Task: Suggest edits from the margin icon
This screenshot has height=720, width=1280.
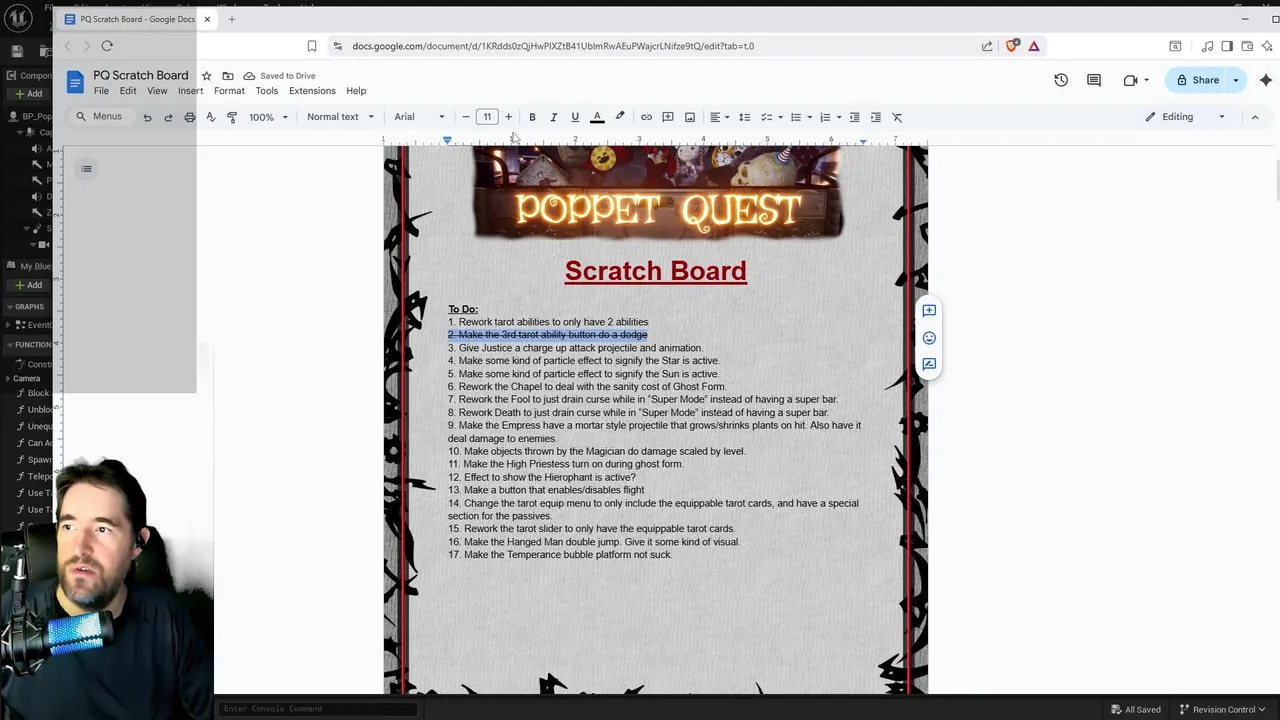Action: pos(929,364)
